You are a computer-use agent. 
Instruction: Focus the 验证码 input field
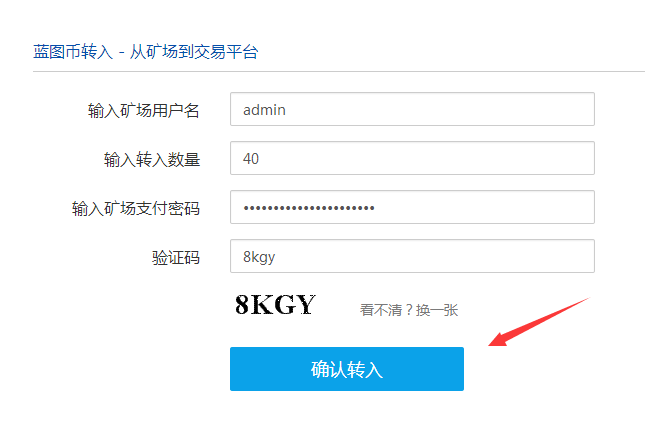(x=412, y=256)
